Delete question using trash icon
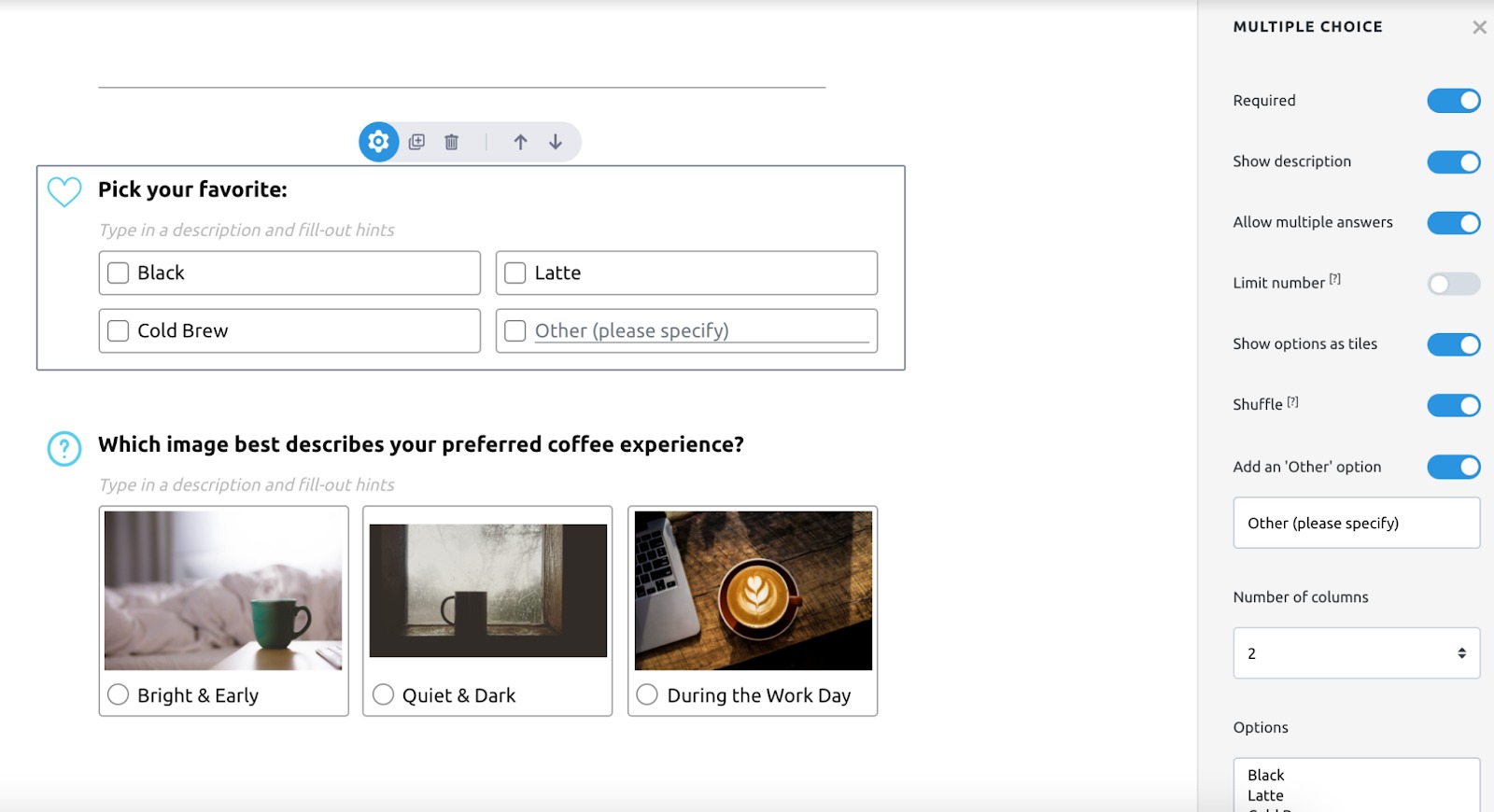Image resolution: width=1494 pixels, height=812 pixels. (451, 142)
